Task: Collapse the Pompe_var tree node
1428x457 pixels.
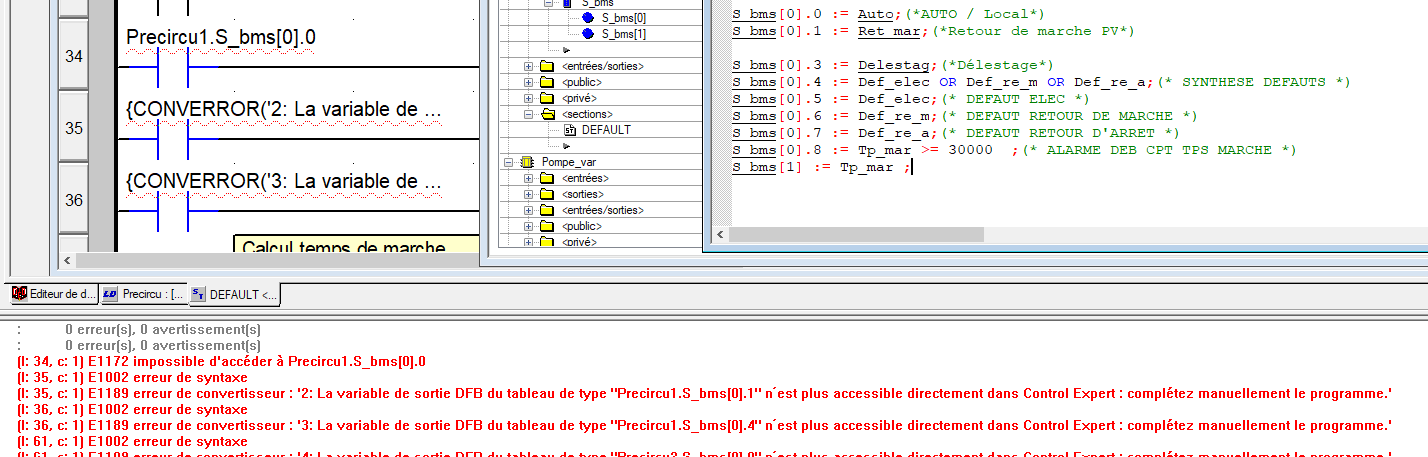Action: 508,162
